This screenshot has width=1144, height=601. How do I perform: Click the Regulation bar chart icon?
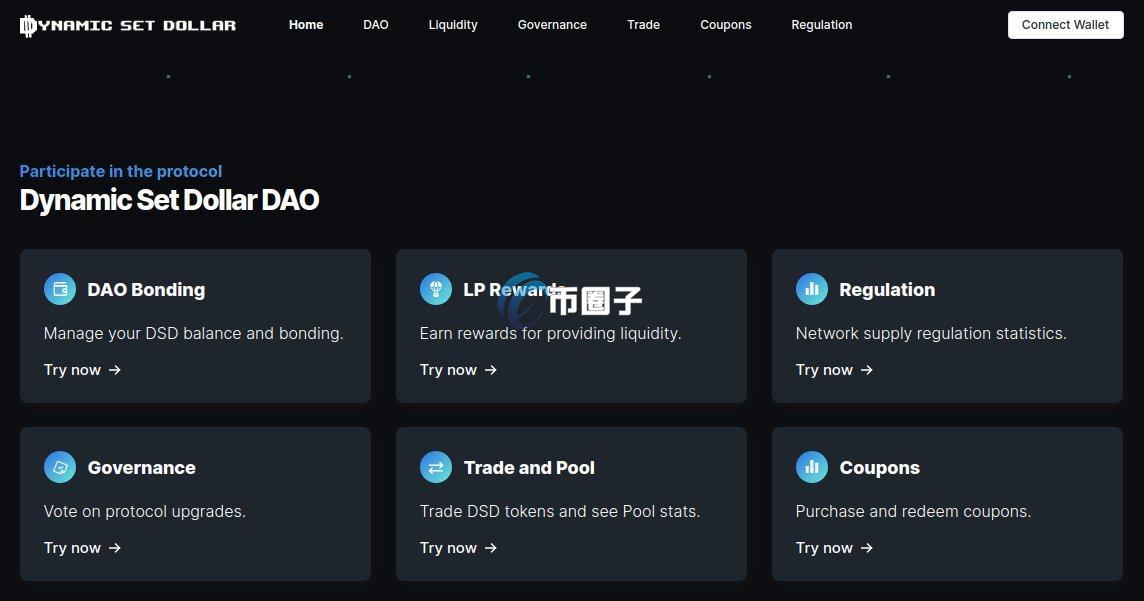(x=812, y=288)
